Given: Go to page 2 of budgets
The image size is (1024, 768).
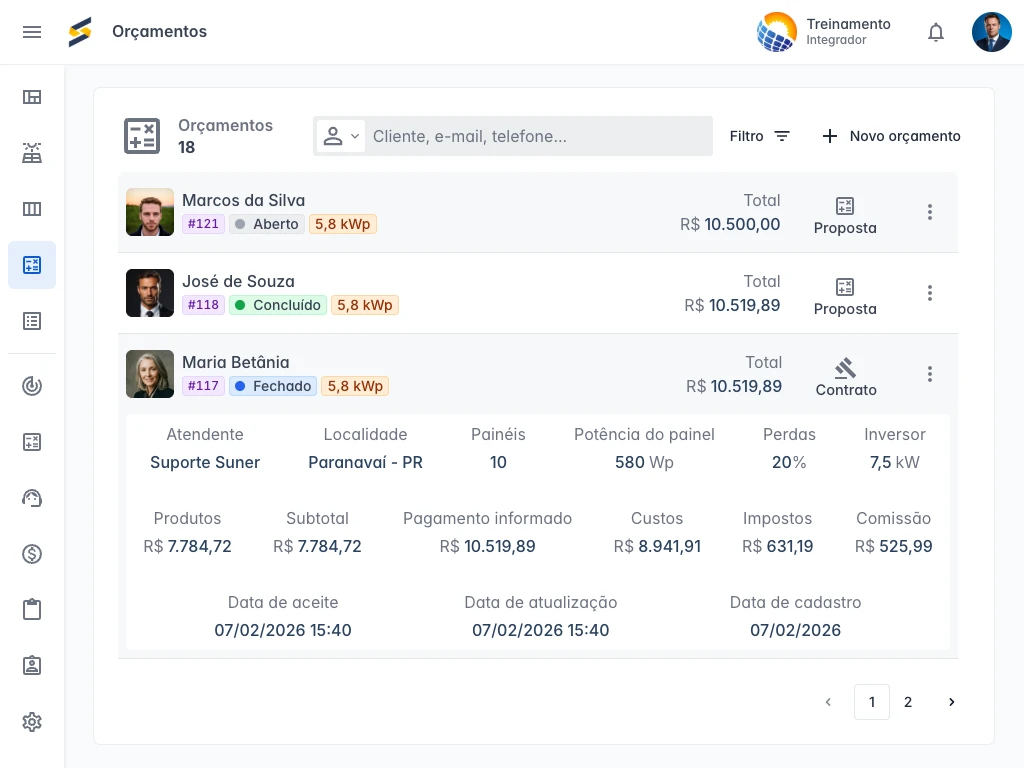Looking at the screenshot, I should coord(908,702).
